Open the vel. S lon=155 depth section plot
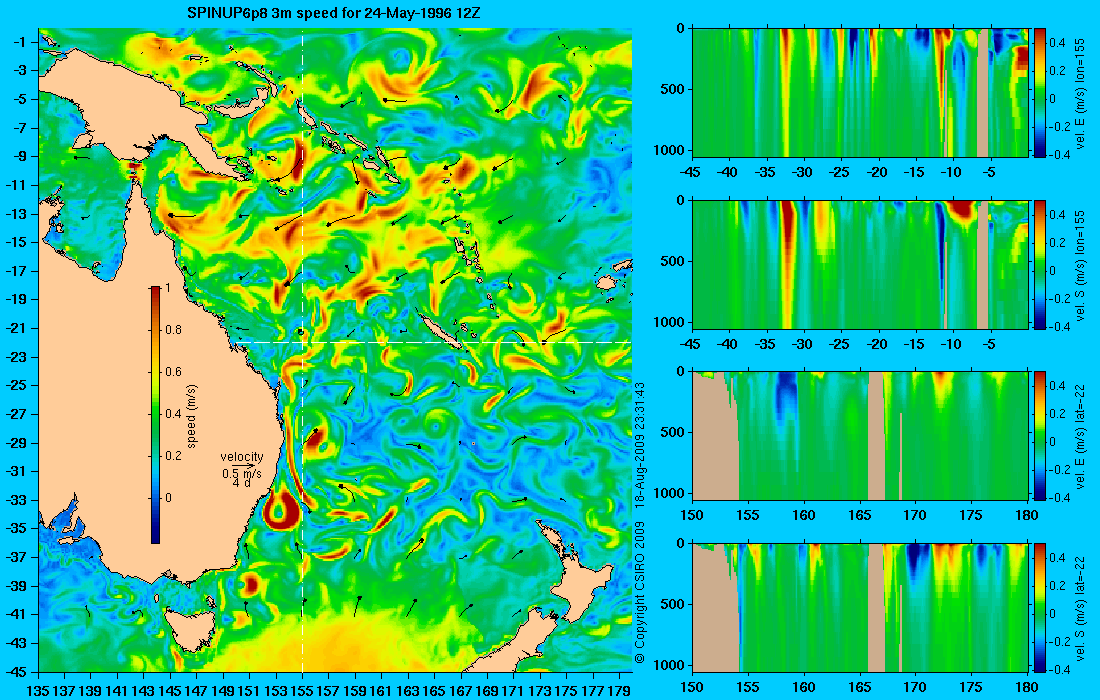The height and width of the screenshot is (700, 1100). coord(860,264)
